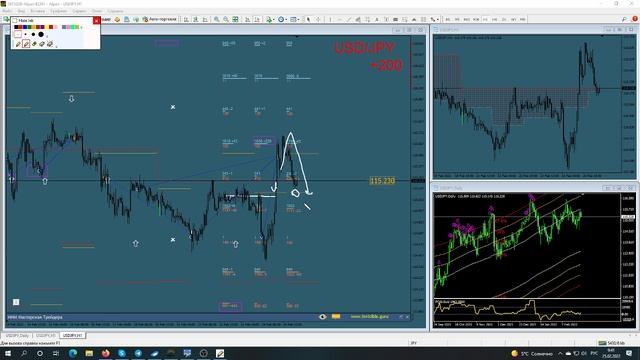
Task: Open the search magnifier in toolbar
Action: 624,19
